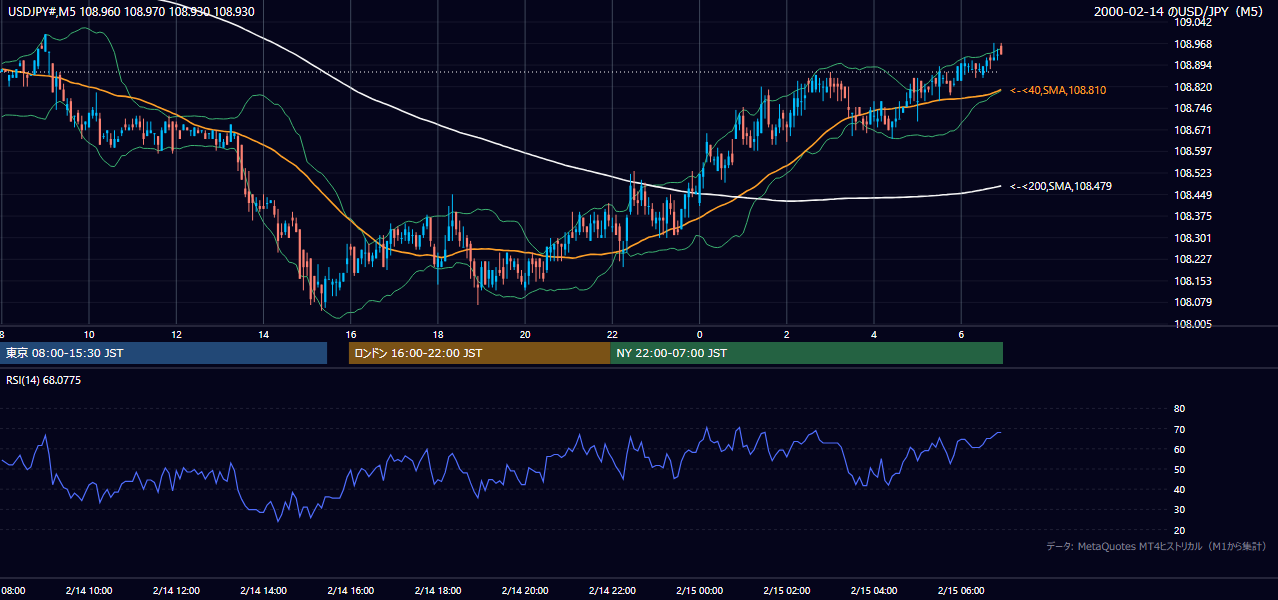
Task: Click price axis value 108.227
Action: tap(1192, 259)
